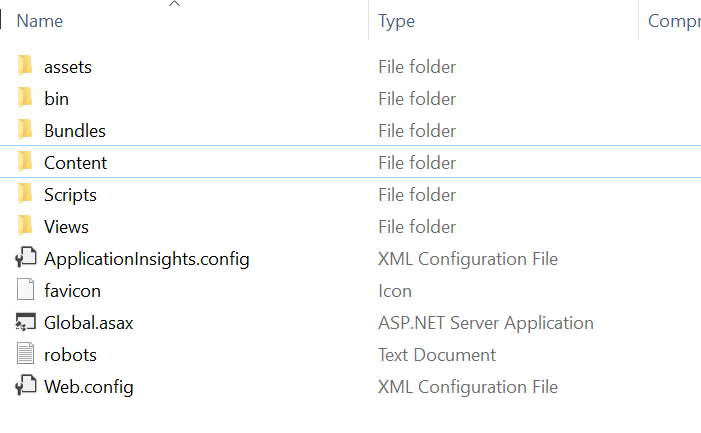Select the Web.config file icon
The height and width of the screenshot is (433, 701).
pos(25,386)
